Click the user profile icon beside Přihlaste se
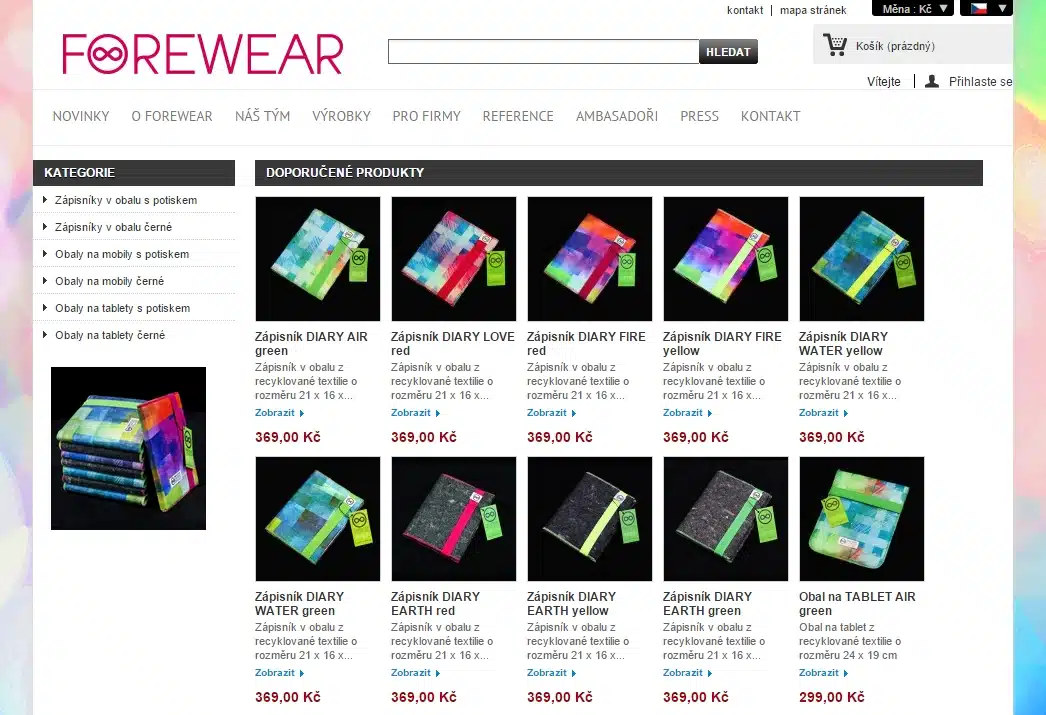This screenshot has width=1046, height=715. (x=932, y=81)
